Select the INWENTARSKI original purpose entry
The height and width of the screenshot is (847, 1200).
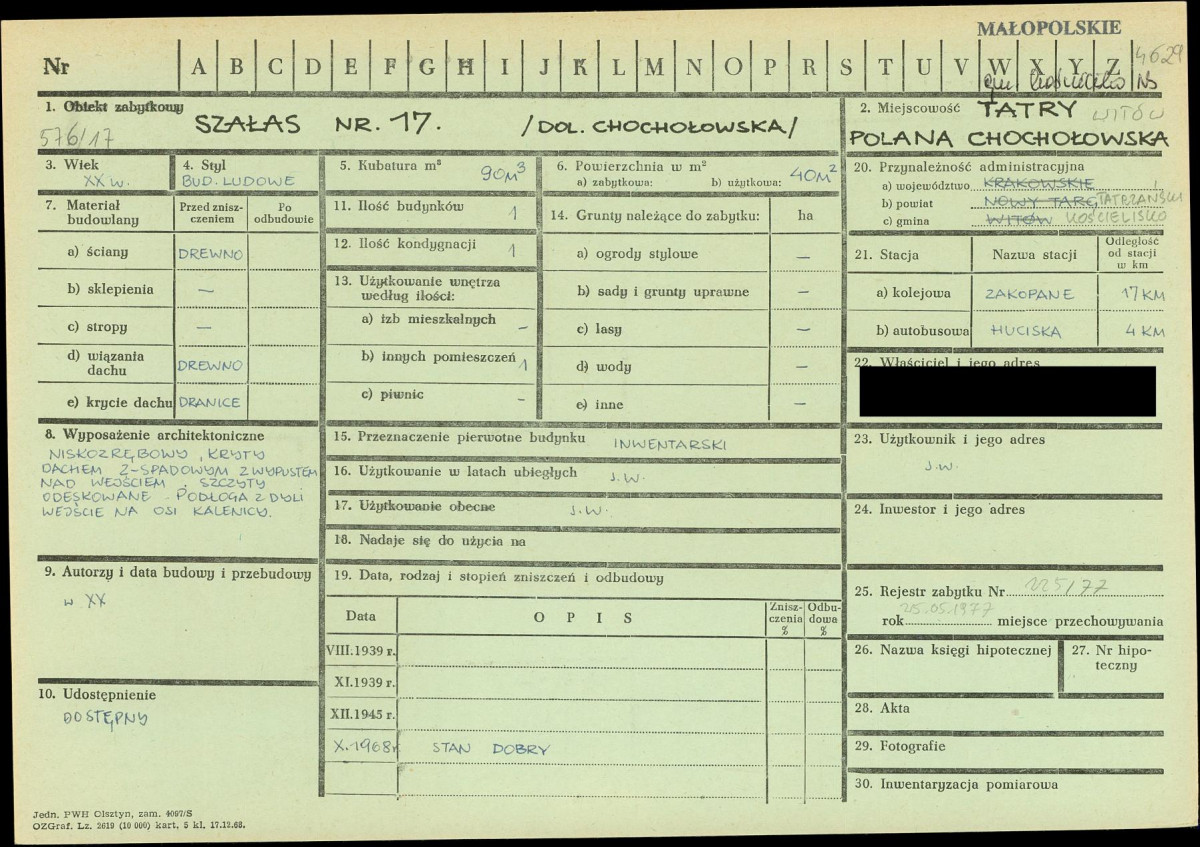click(669, 444)
